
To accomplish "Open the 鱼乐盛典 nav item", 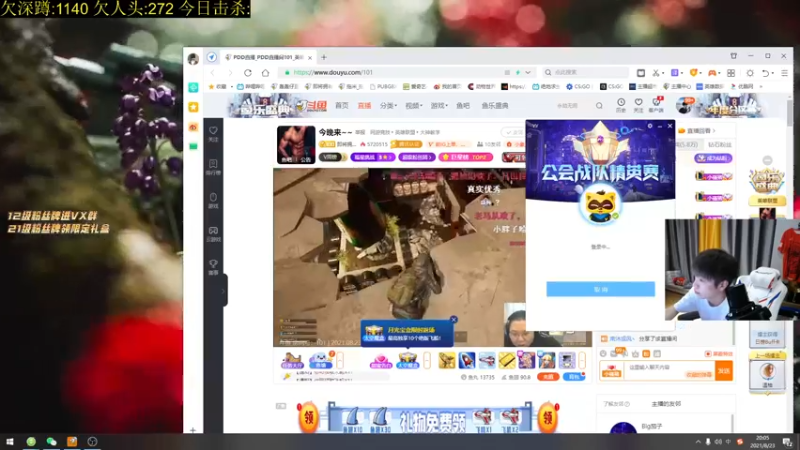I will point(495,106).
